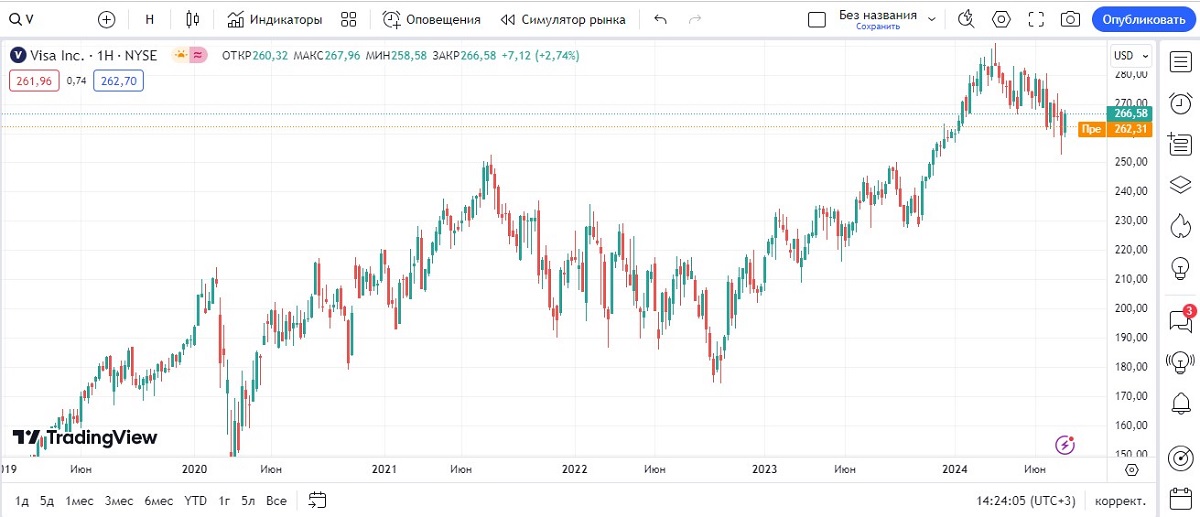This screenshot has width=1200, height=517.
Task: Expand the Без названия layout dropdown arrow
Action: pyautogui.click(x=932, y=19)
